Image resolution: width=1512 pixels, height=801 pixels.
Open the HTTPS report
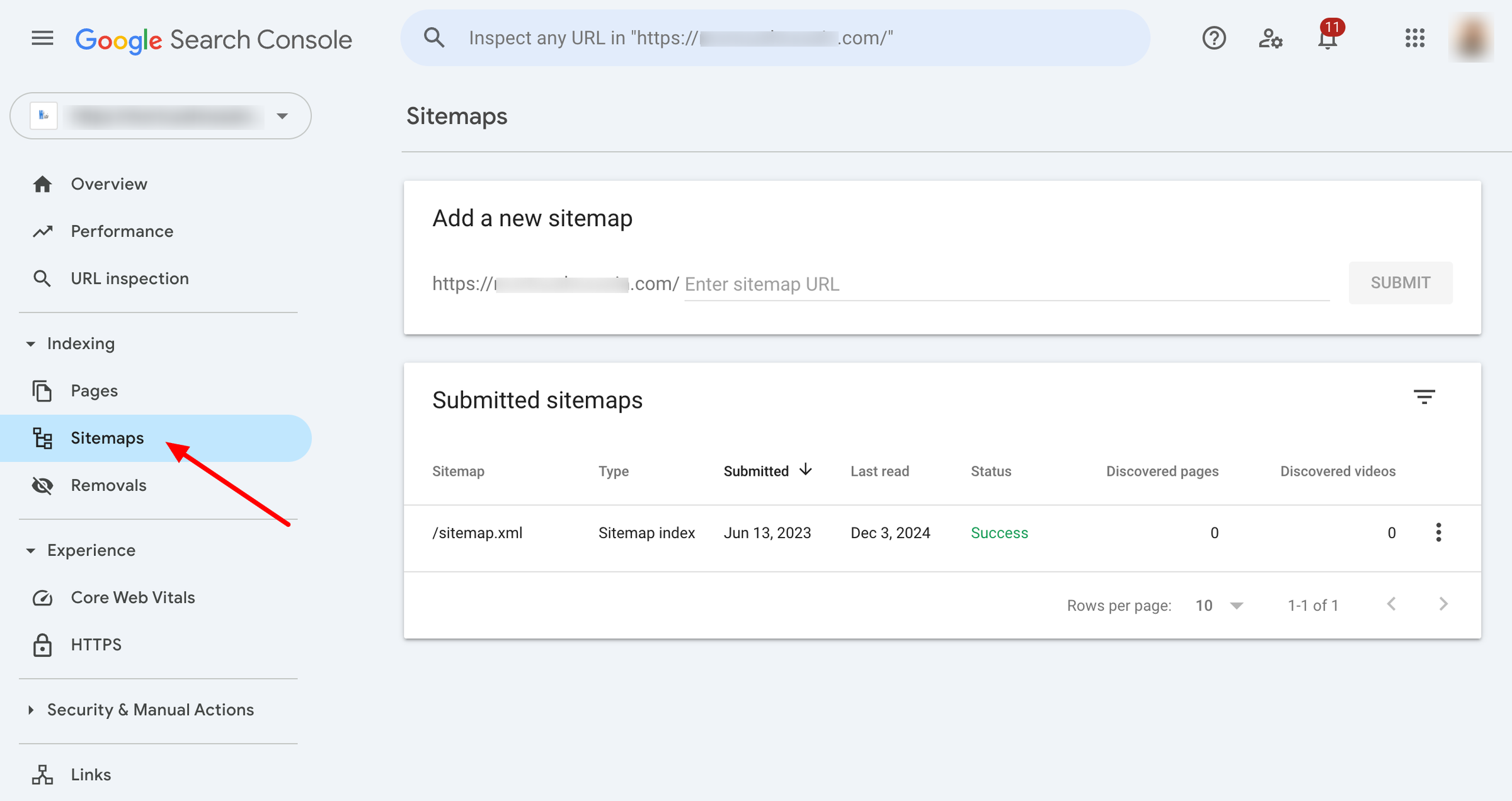pos(96,645)
